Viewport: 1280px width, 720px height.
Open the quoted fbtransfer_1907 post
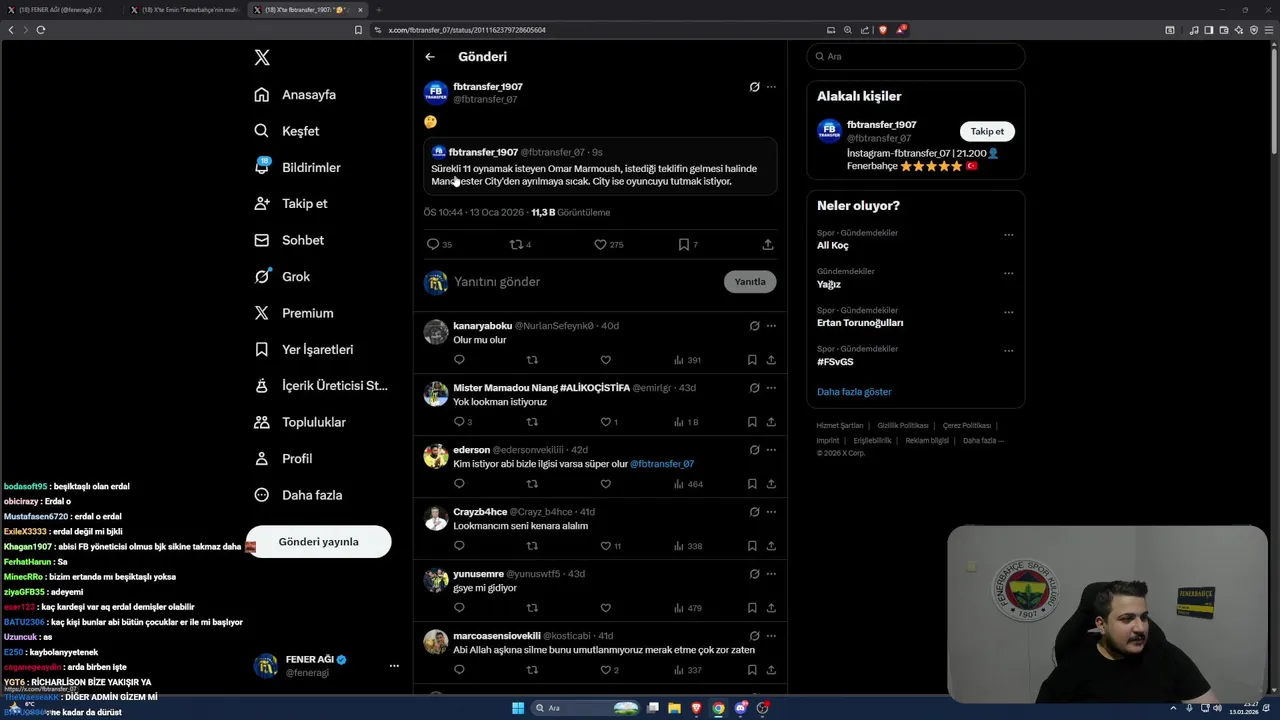click(x=600, y=167)
